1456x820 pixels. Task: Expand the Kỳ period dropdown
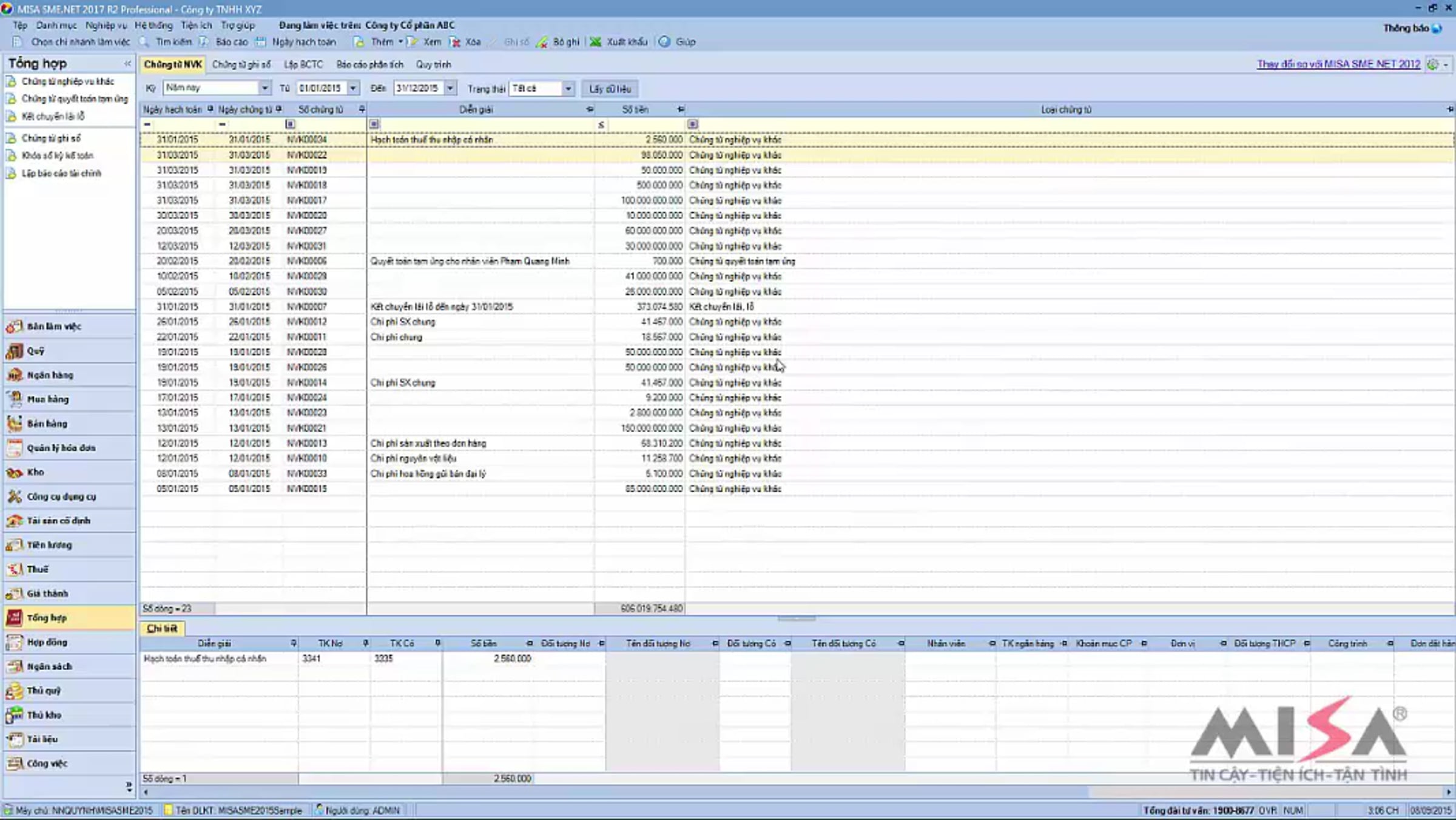pyautogui.click(x=265, y=89)
